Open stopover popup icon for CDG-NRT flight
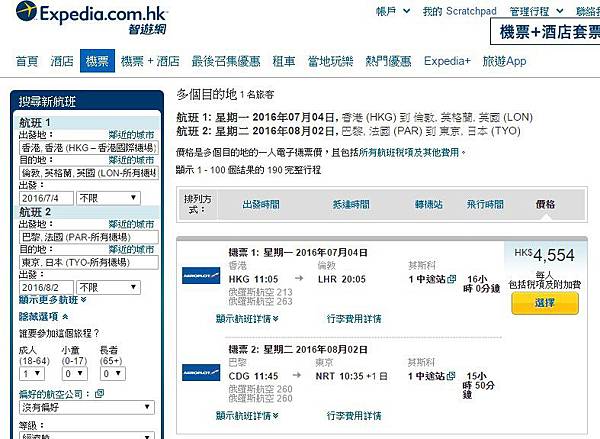This screenshot has height=439, width=600. [451, 376]
